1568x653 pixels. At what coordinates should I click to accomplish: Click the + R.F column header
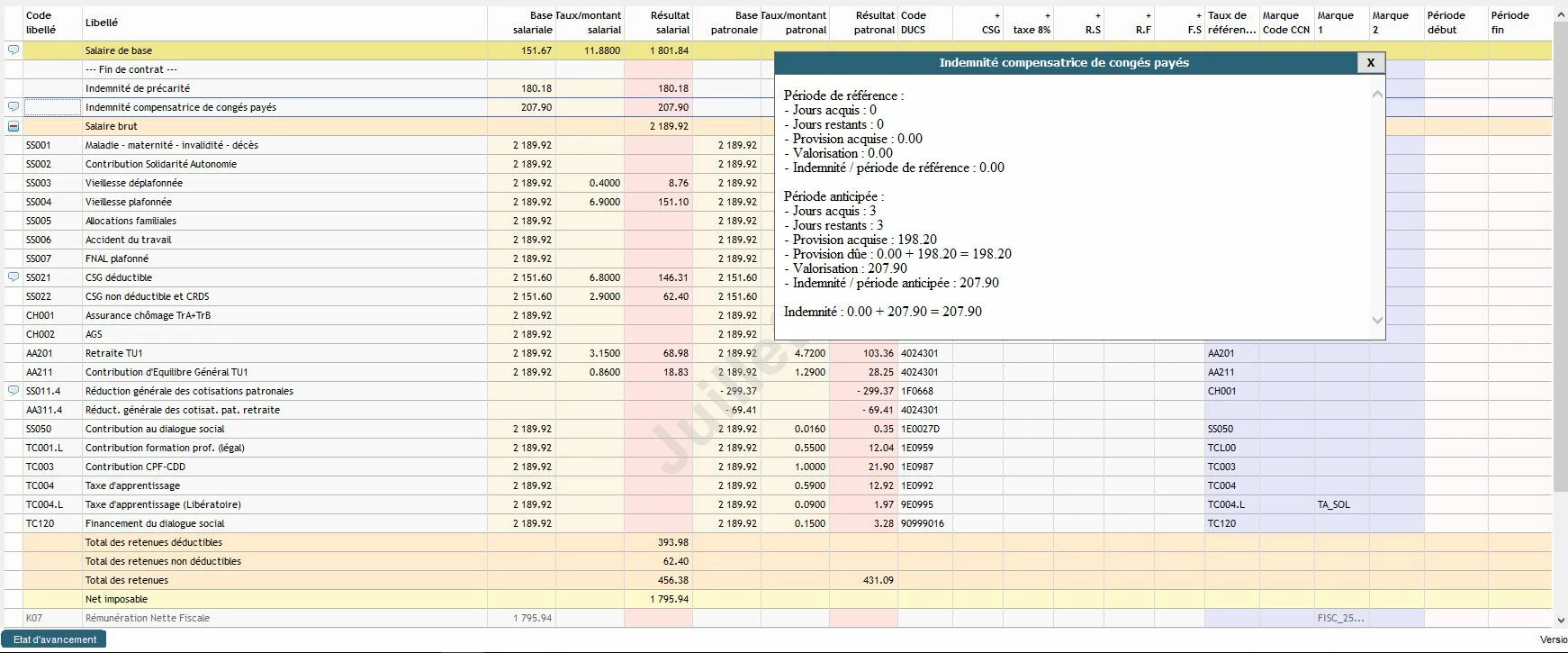click(x=1130, y=23)
